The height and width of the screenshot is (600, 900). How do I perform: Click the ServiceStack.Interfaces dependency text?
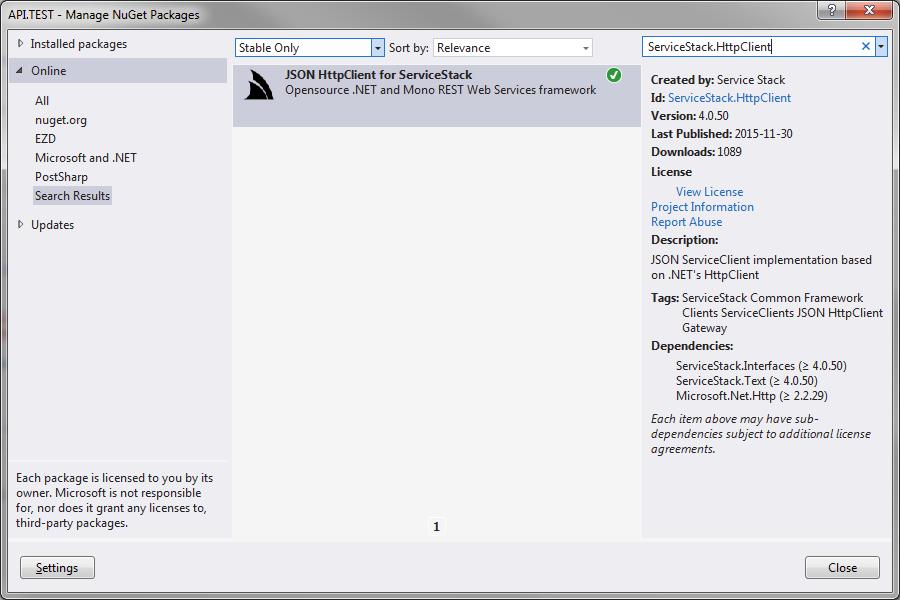761,366
